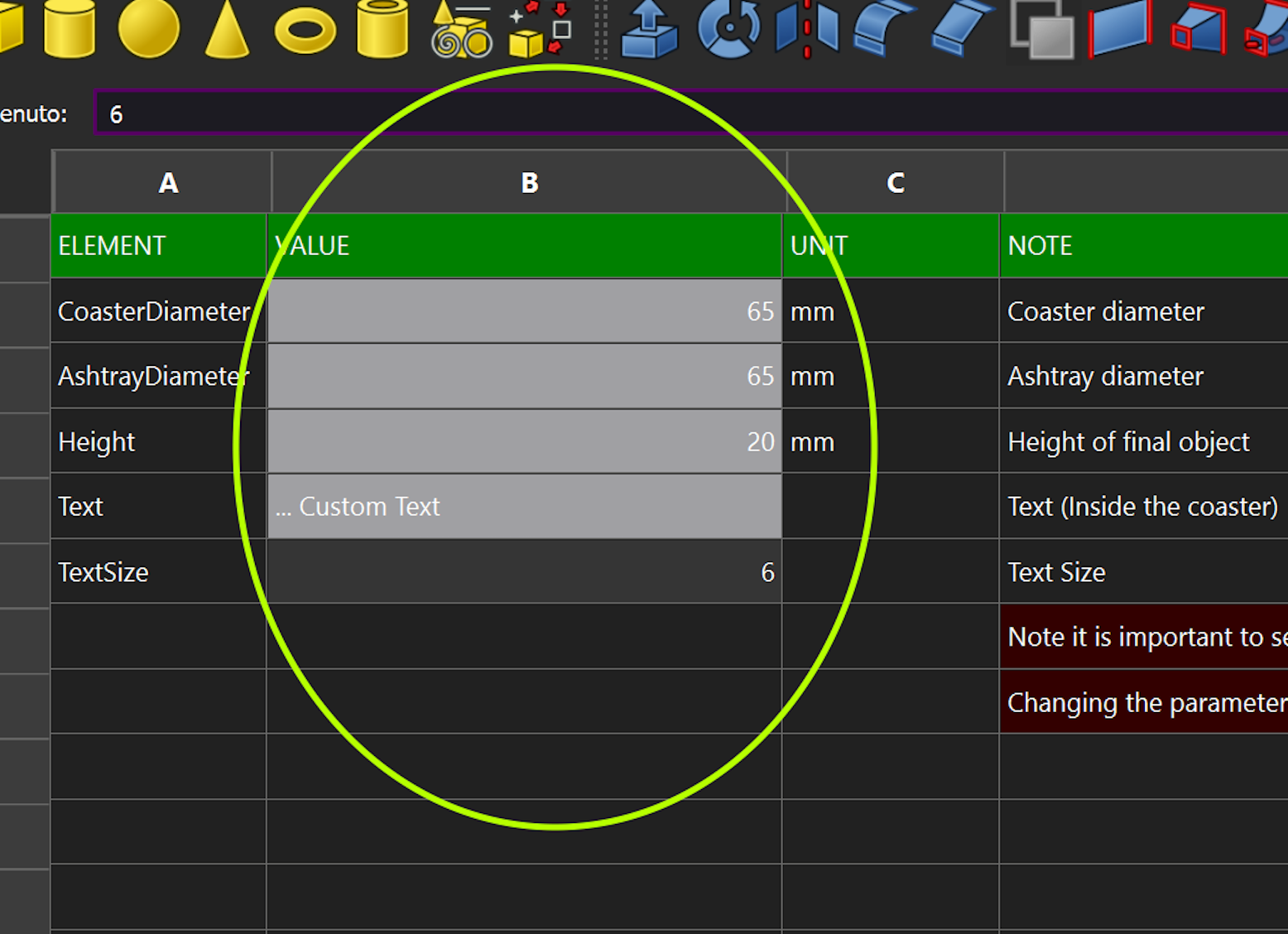The image size is (1288, 934).
Task: Select the CoasterDiameter value cell 65
Action: pos(525,311)
